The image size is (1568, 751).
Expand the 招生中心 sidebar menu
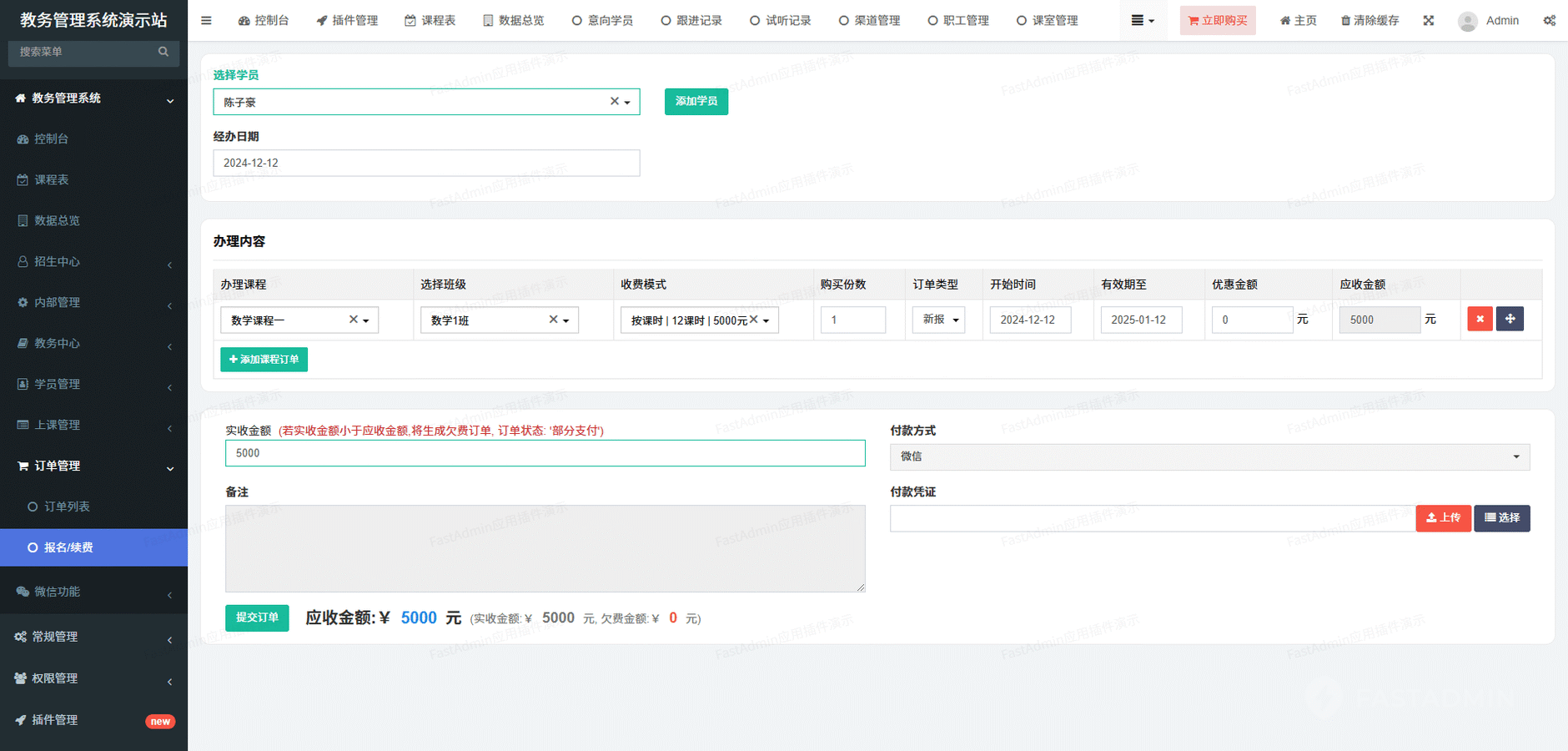pos(93,261)
